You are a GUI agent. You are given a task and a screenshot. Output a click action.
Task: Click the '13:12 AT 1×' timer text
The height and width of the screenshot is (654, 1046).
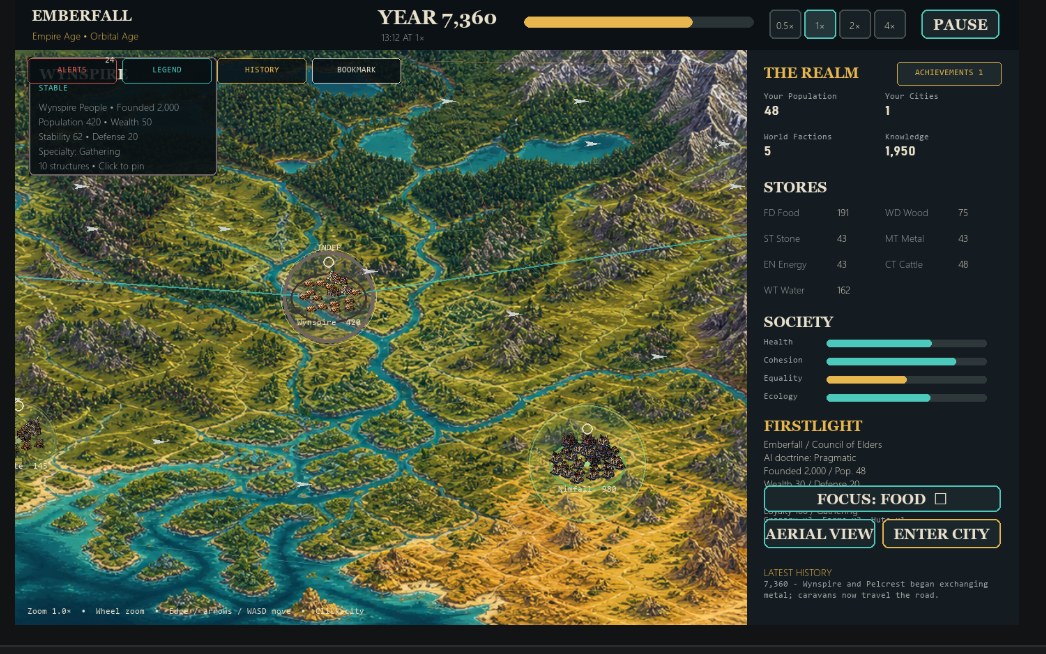click(x=403, y=38)
